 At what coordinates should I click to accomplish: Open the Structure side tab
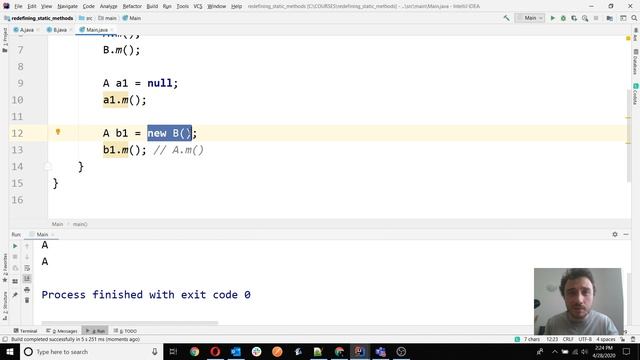coord(4,305)
